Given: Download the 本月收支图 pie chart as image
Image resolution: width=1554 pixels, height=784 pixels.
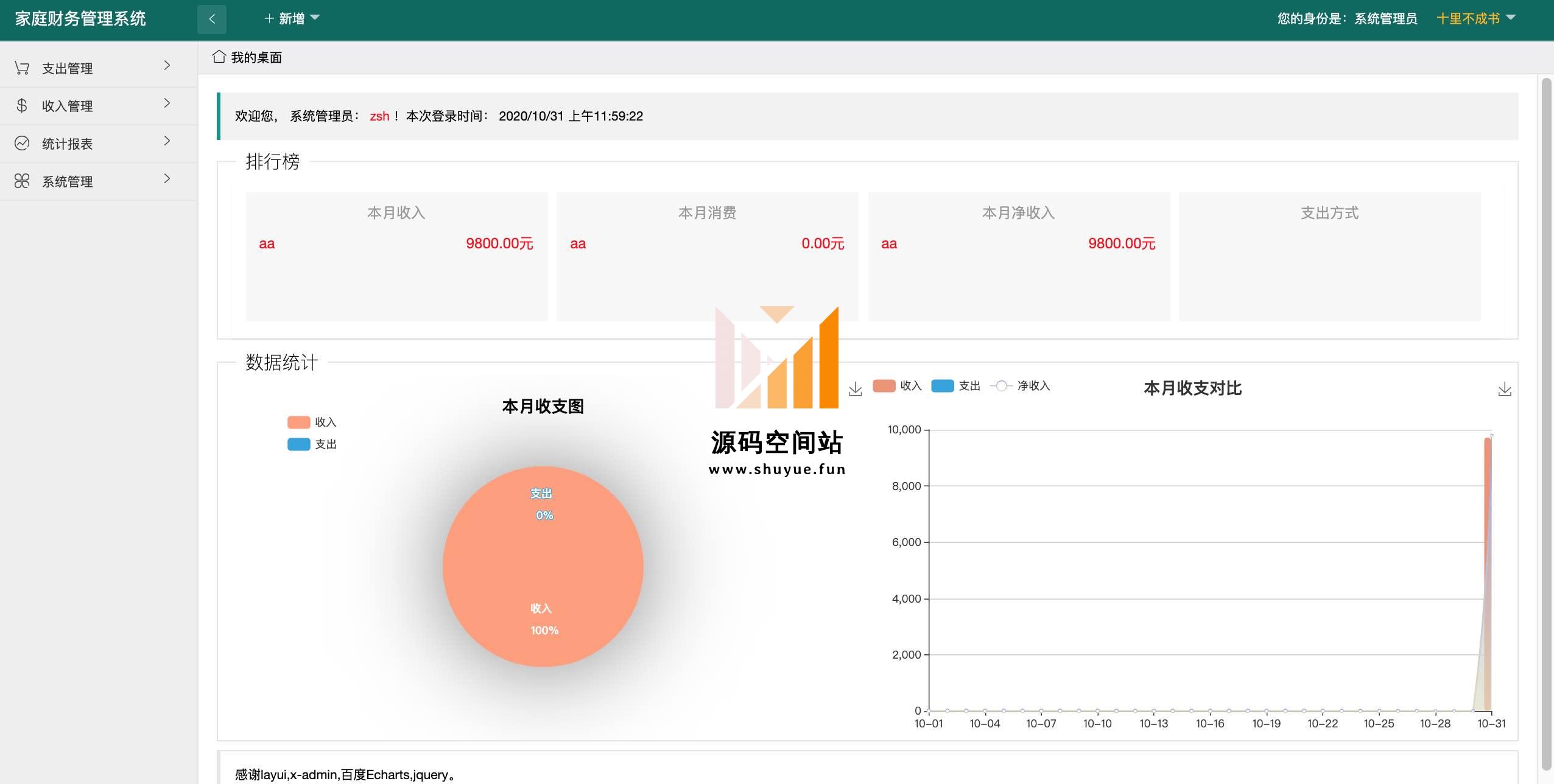Looking at the screenshot, I should [856, 389].
